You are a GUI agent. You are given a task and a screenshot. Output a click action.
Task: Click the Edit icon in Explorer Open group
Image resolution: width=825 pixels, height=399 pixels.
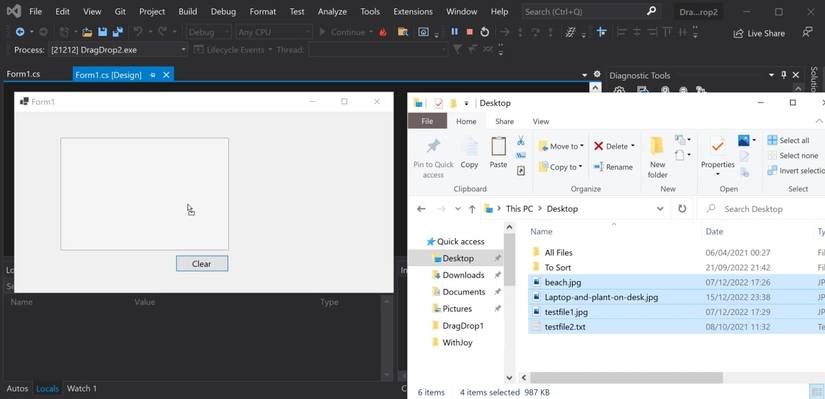pos(744,156)
